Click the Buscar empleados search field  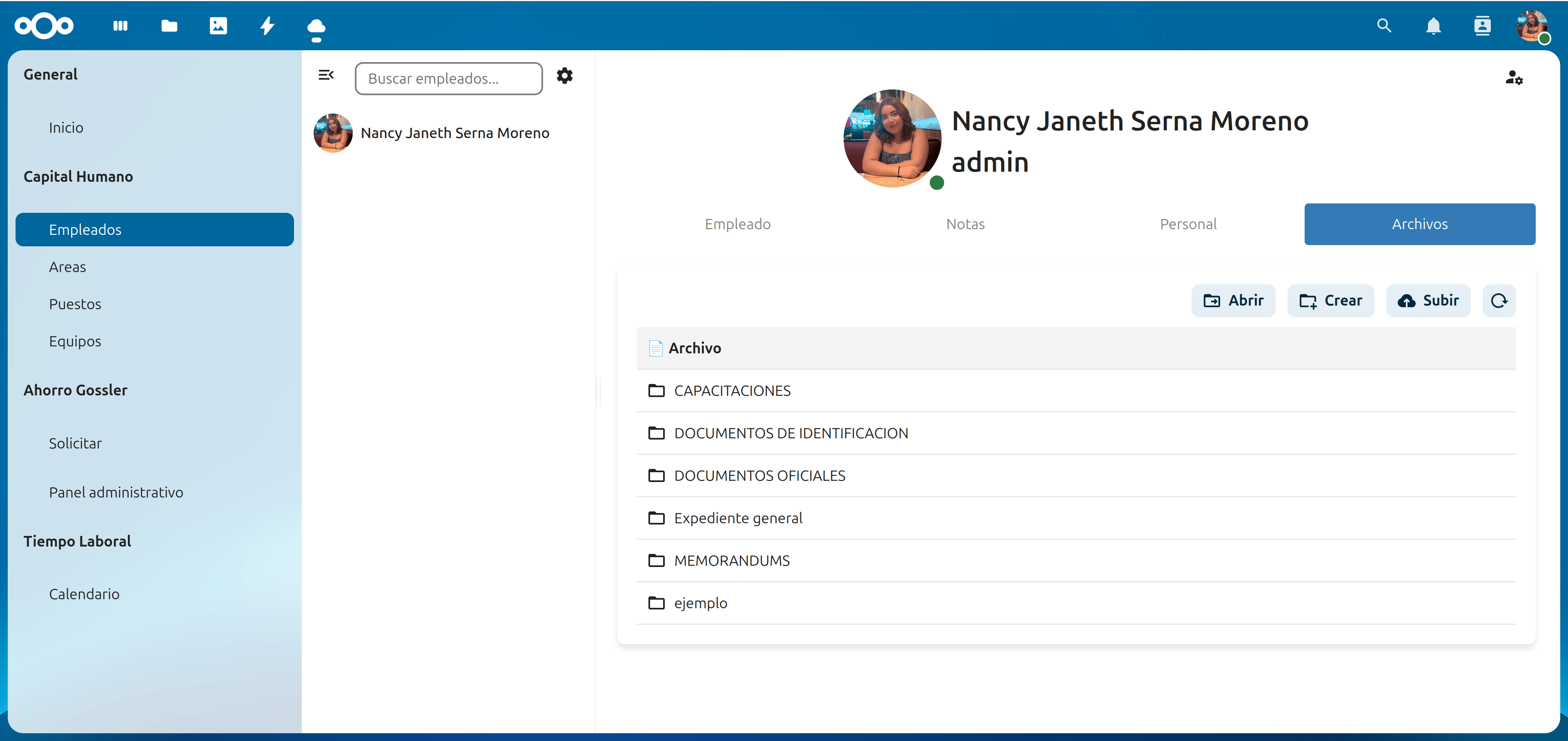tap(449, 78)
